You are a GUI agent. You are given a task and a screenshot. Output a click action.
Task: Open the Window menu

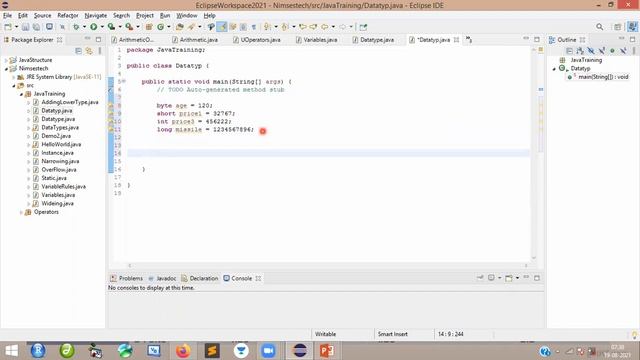point(187,16)
